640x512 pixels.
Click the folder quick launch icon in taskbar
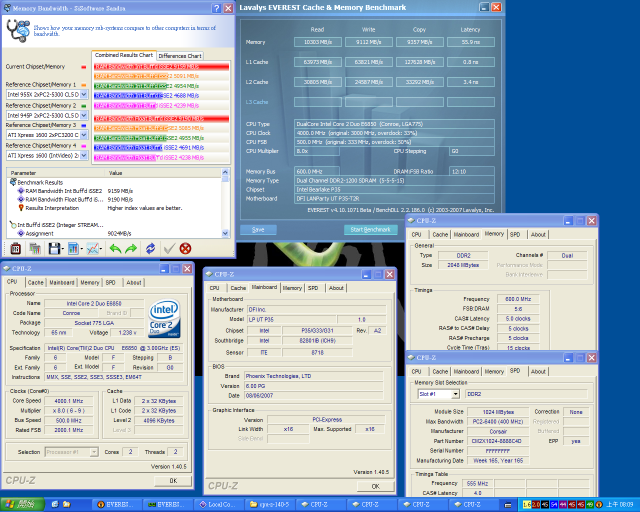point(67,505)
